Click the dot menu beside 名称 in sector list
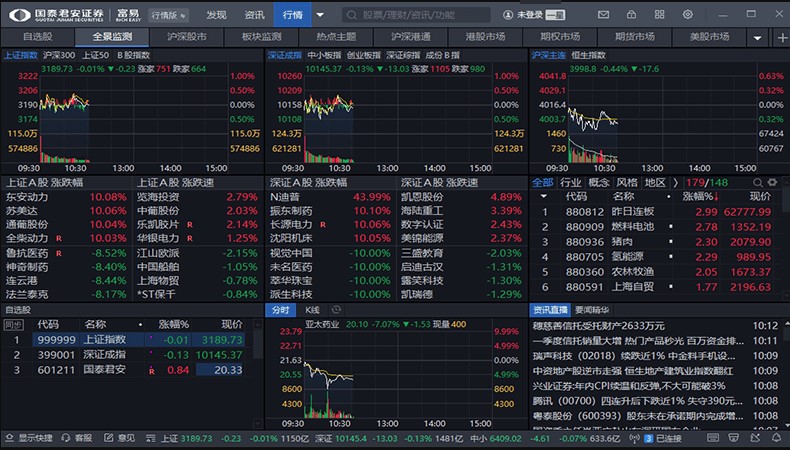790x450 pixels. pos(669,197)
